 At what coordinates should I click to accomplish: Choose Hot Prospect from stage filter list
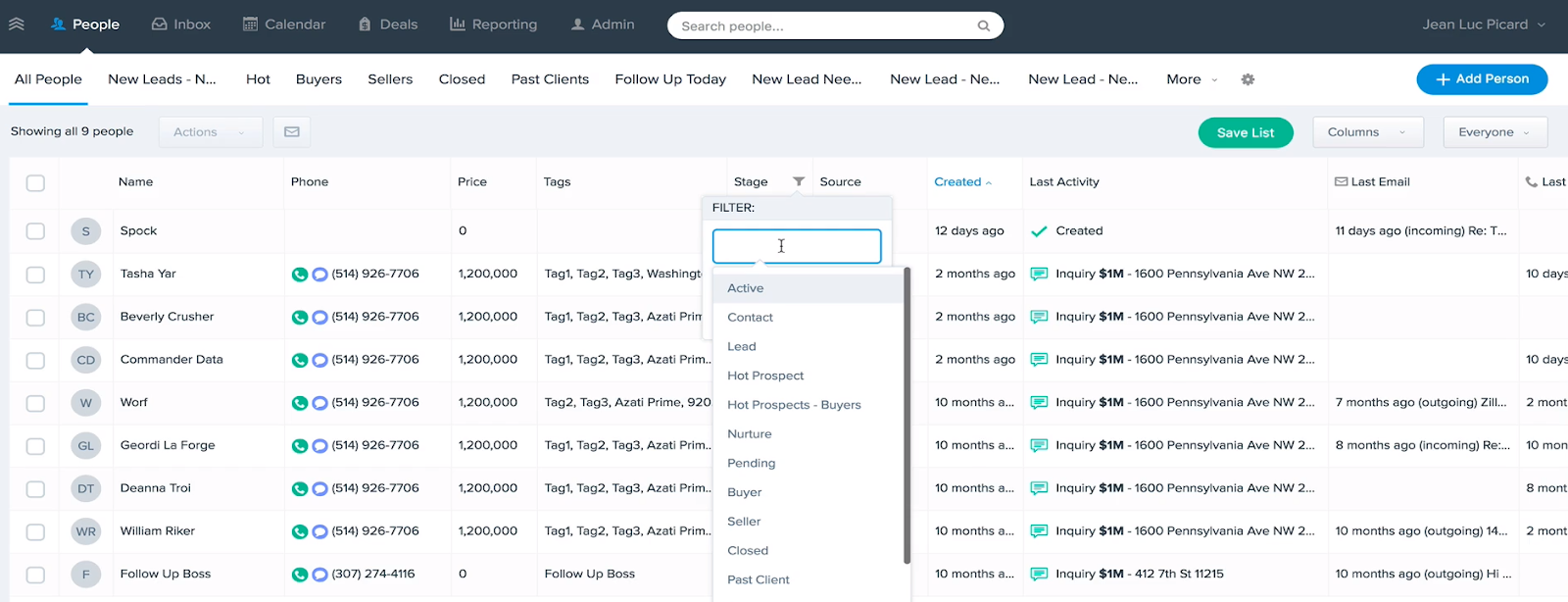[x=765, y=376]
